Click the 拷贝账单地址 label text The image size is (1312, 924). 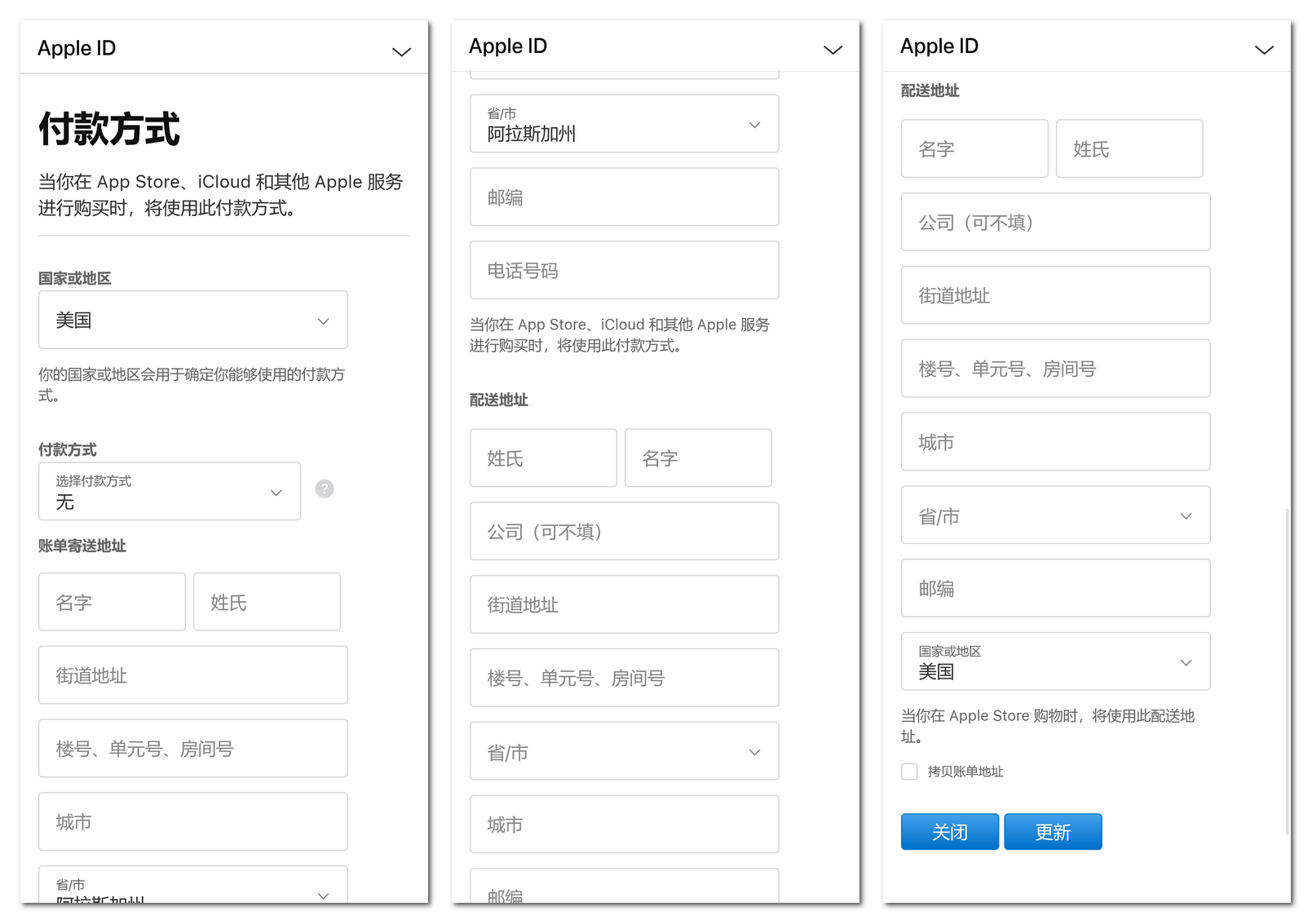[965, 771]
